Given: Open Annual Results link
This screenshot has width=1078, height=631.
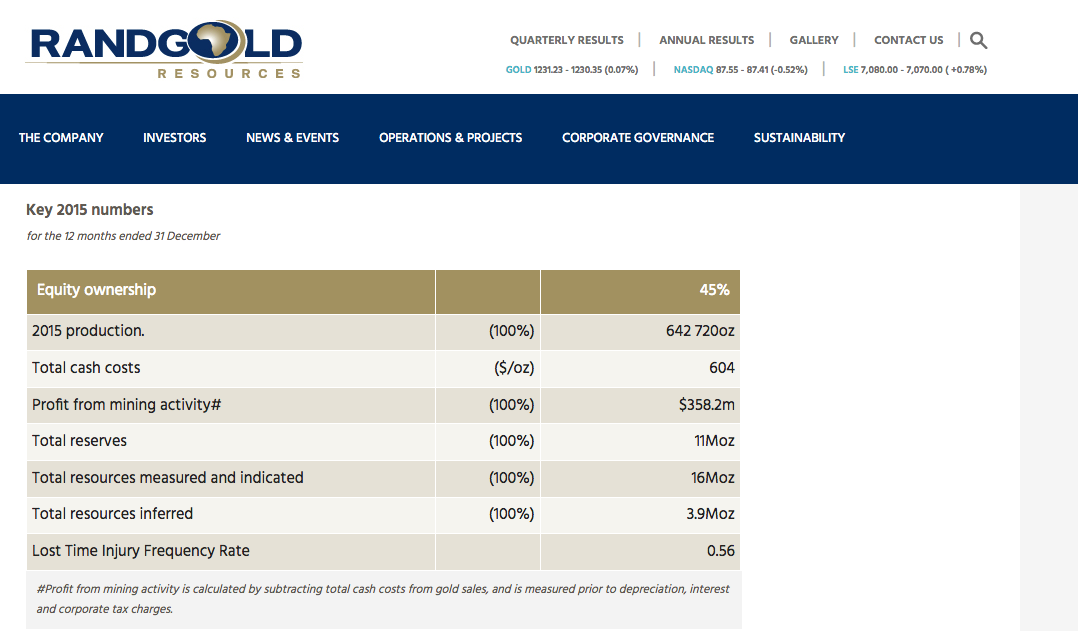Looking at the screenshot, I should pyautogui.click(x=706, y=40).
